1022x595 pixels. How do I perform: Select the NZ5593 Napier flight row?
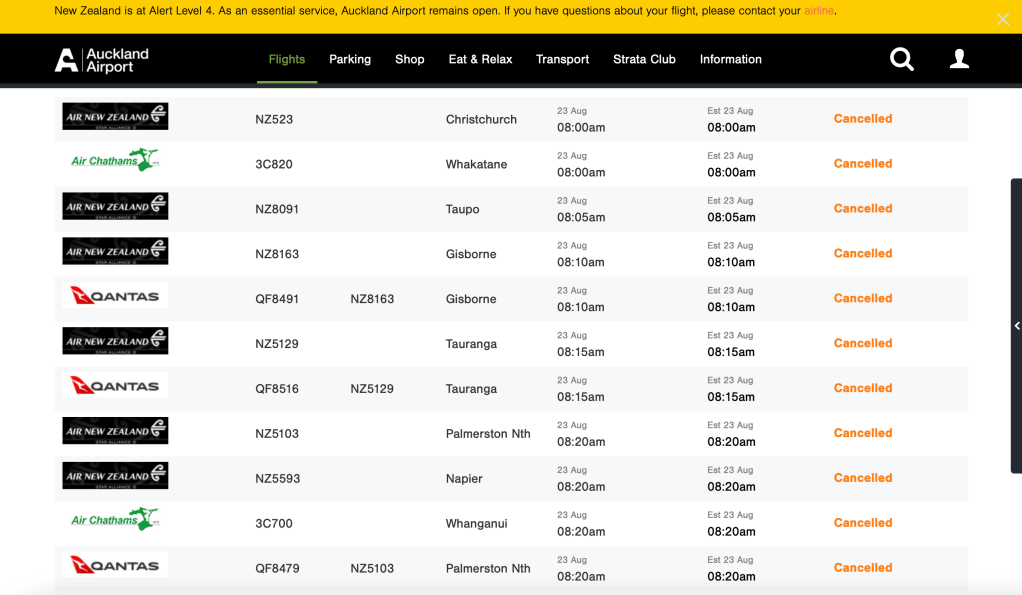(x=464, y=479)
